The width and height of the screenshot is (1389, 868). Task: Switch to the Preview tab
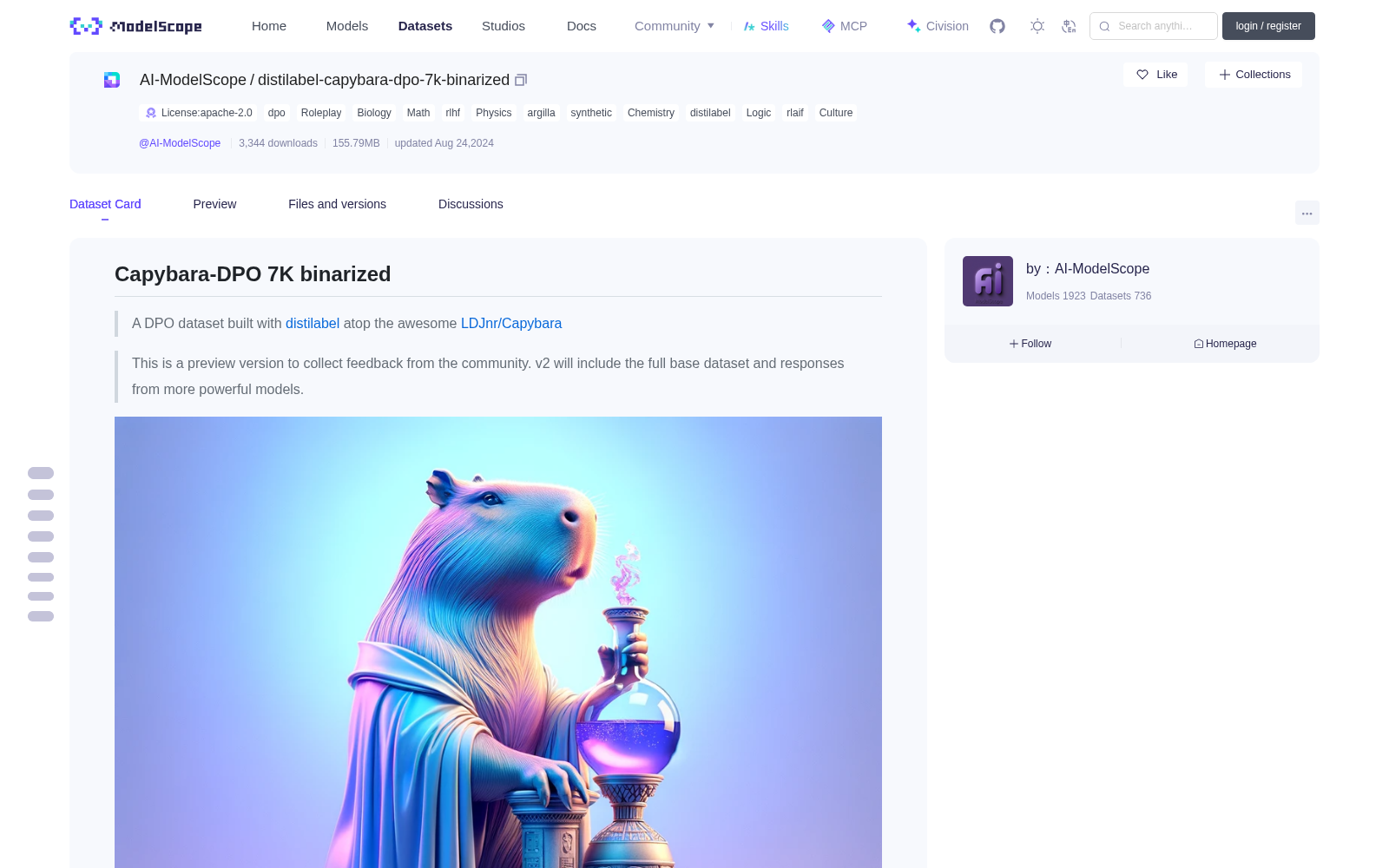pos(214,204)
